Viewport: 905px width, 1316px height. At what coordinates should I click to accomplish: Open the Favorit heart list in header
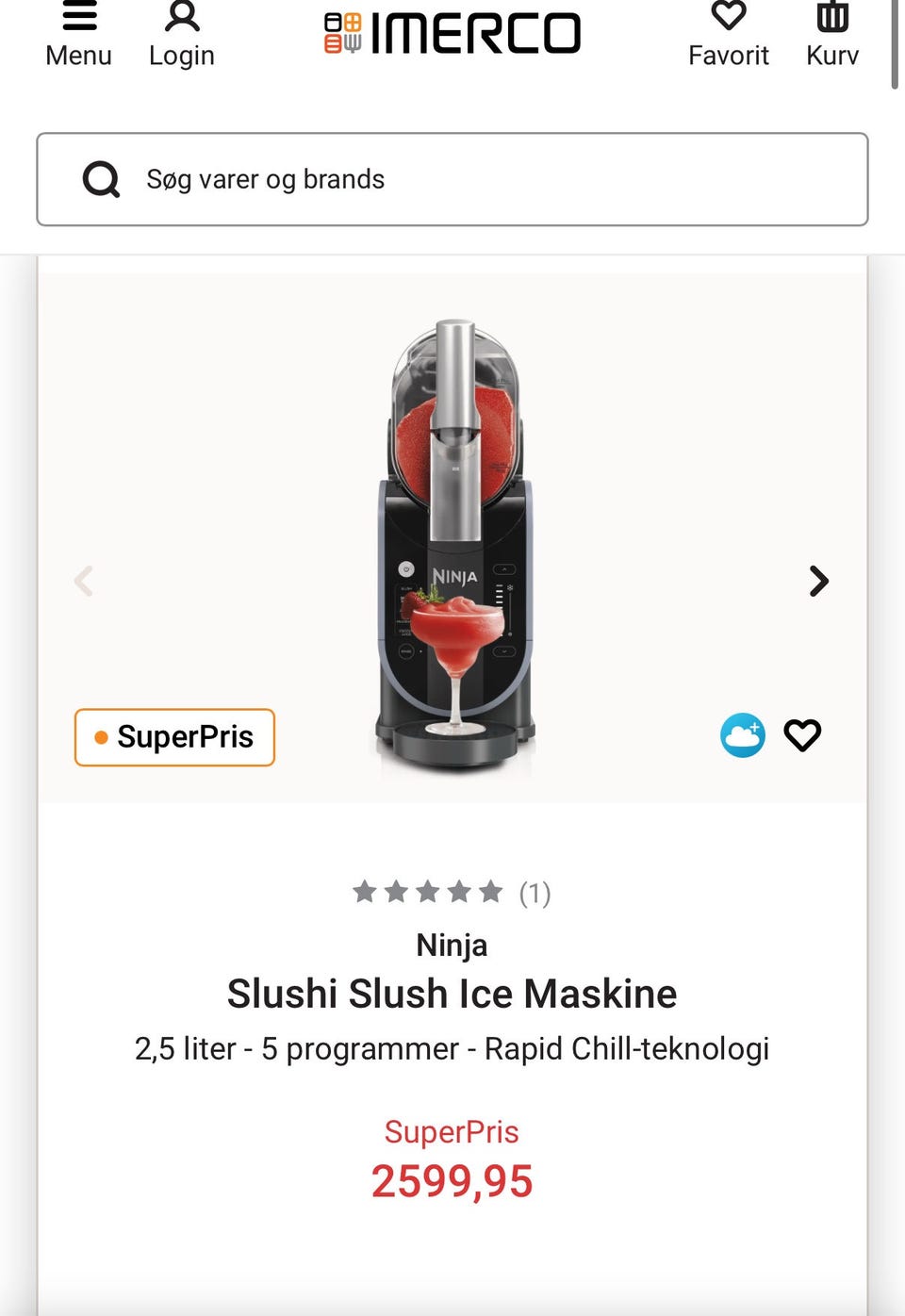click(728, 35)
